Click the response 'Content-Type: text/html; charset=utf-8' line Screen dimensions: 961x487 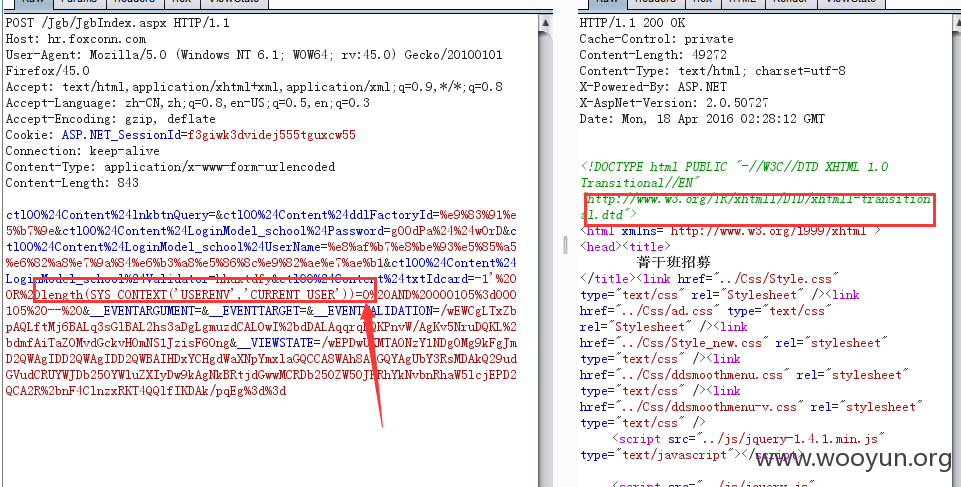(712, 71)
